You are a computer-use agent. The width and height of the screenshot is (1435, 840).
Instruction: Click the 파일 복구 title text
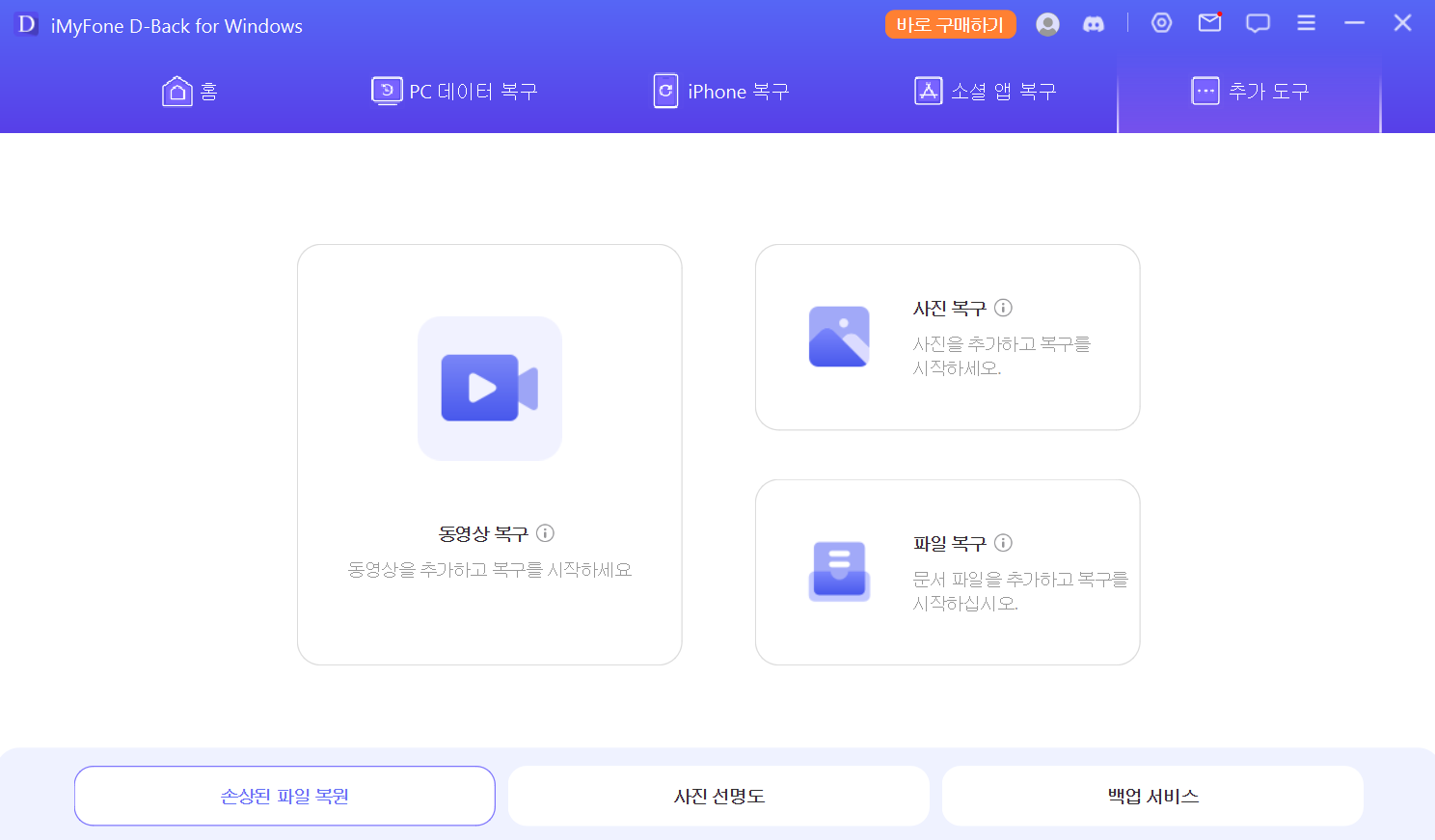click(x=950, y=544)
